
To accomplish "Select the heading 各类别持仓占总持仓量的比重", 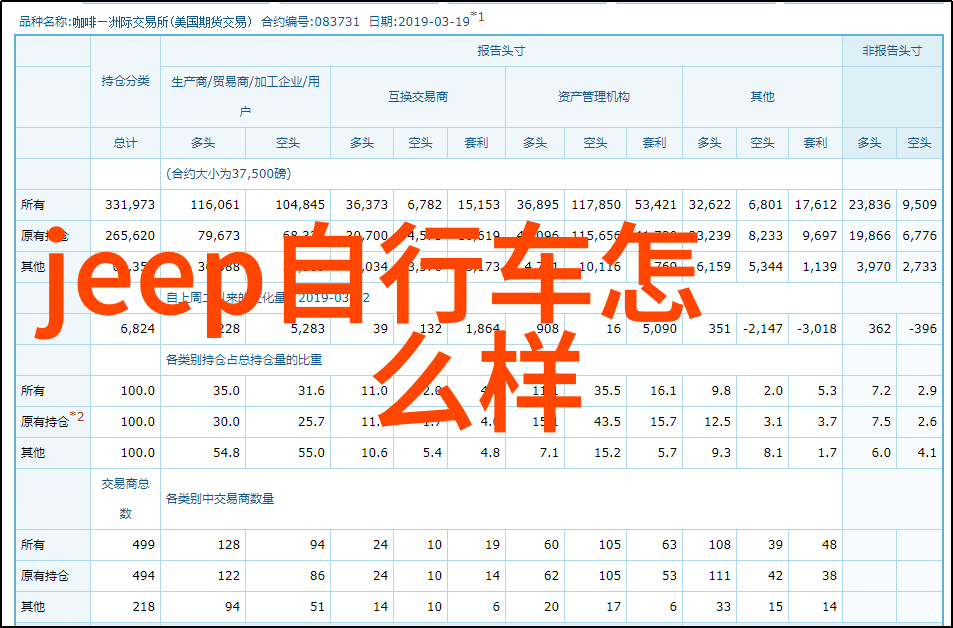I will [x=244, y=360].
